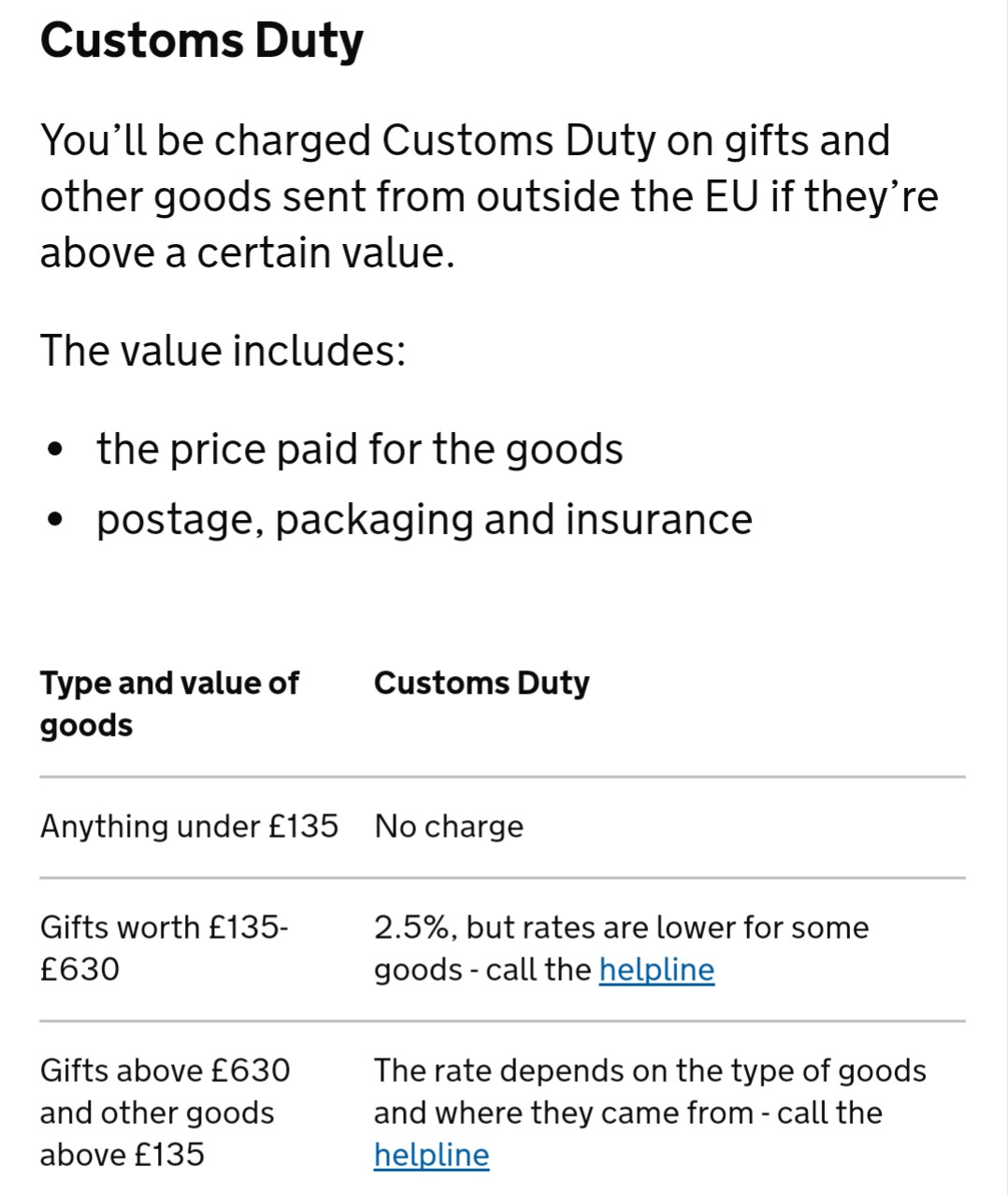Click the 'Customs Duty' table column header
Viewport: 1008px width, 1195px height.
482,684
